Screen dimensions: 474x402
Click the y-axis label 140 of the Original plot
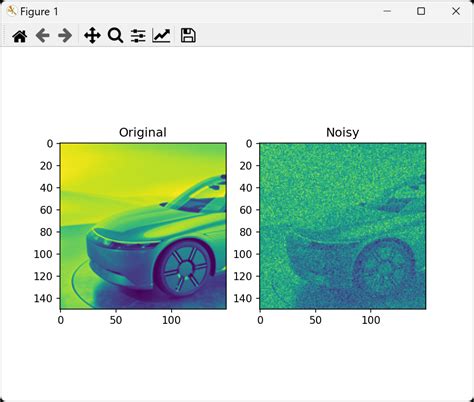[43, 298]
